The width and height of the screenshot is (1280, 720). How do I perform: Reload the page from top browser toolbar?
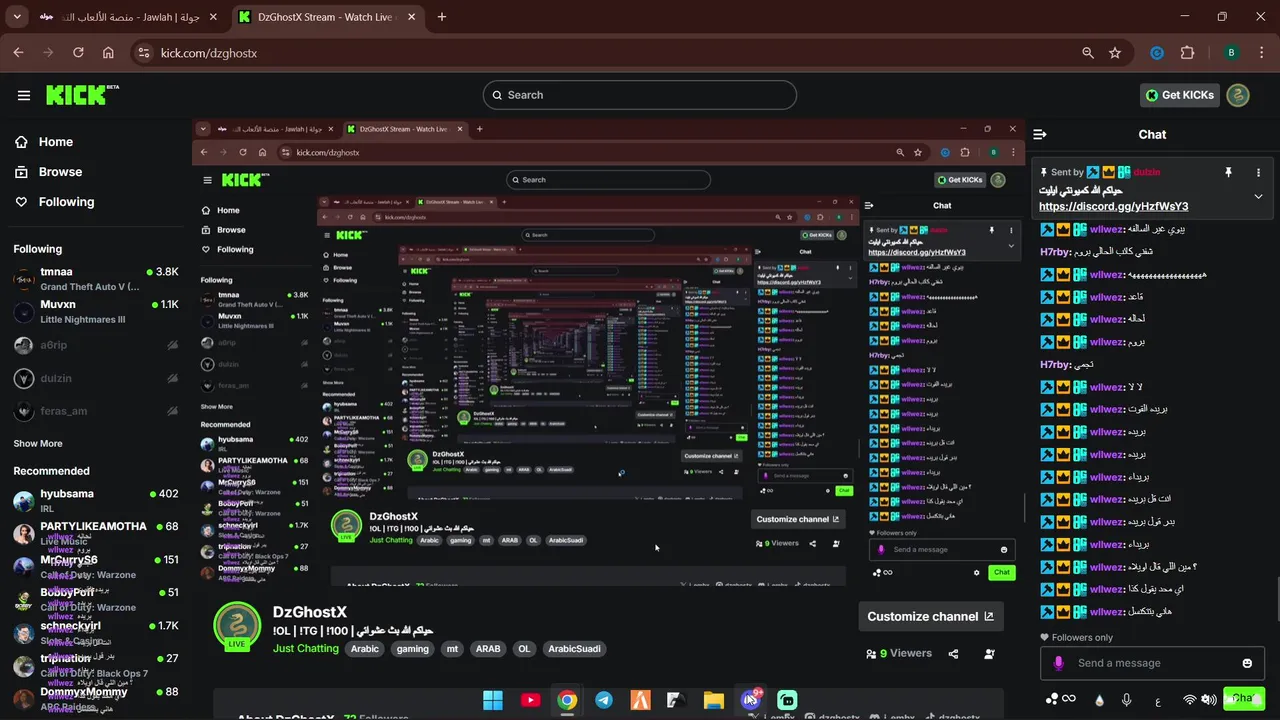click(78, 53)
